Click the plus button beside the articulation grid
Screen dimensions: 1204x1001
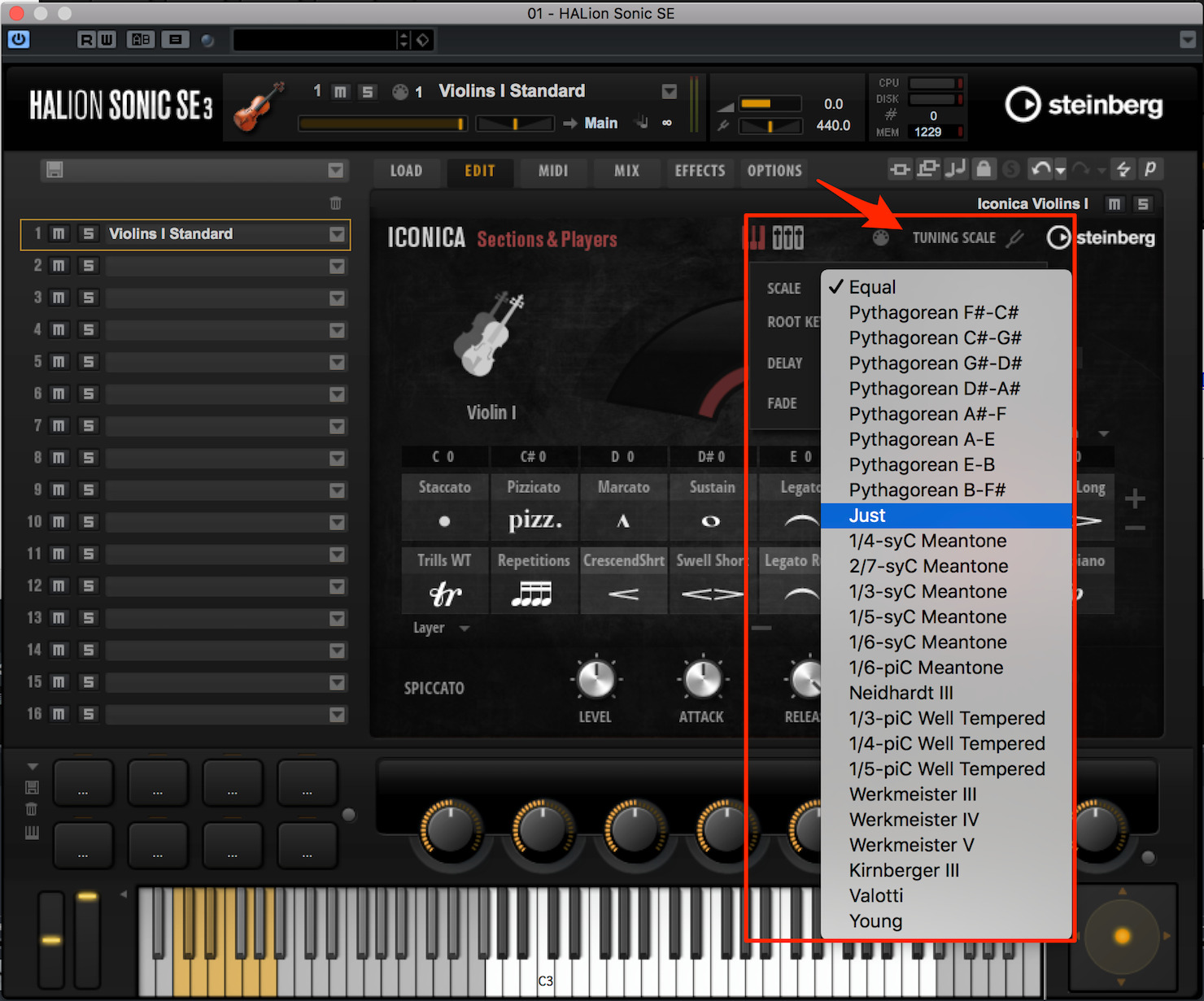coord(1135,498)
